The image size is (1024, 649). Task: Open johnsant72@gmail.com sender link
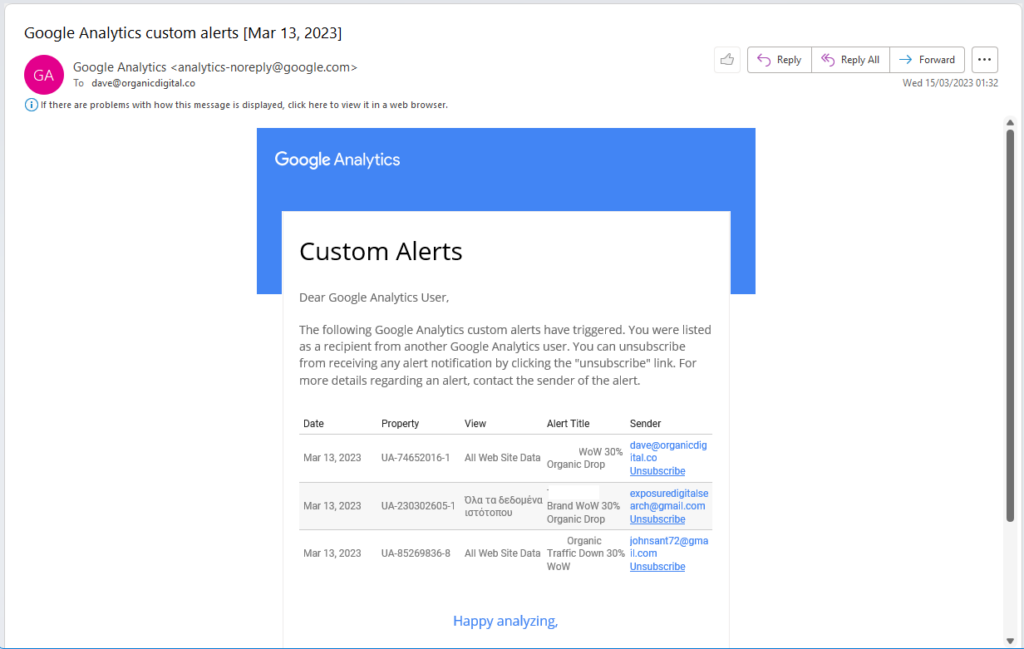(668, 547)
